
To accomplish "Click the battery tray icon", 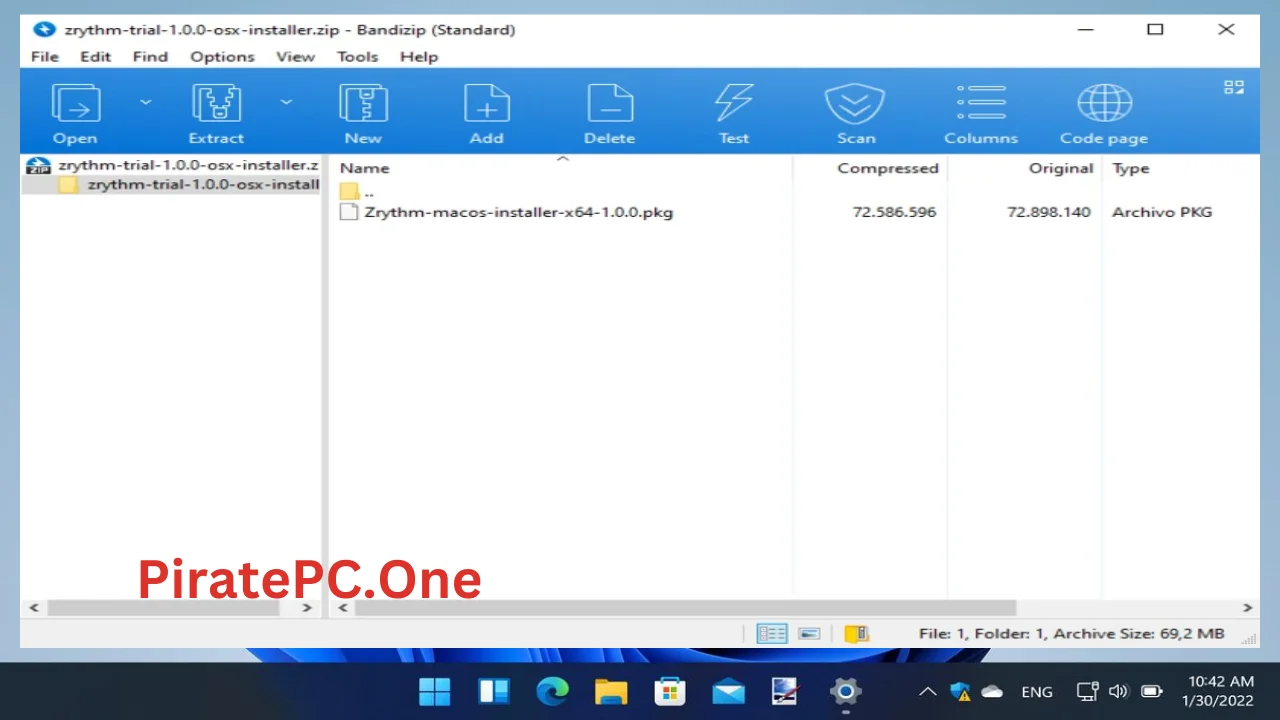I will pos(1152,691).
